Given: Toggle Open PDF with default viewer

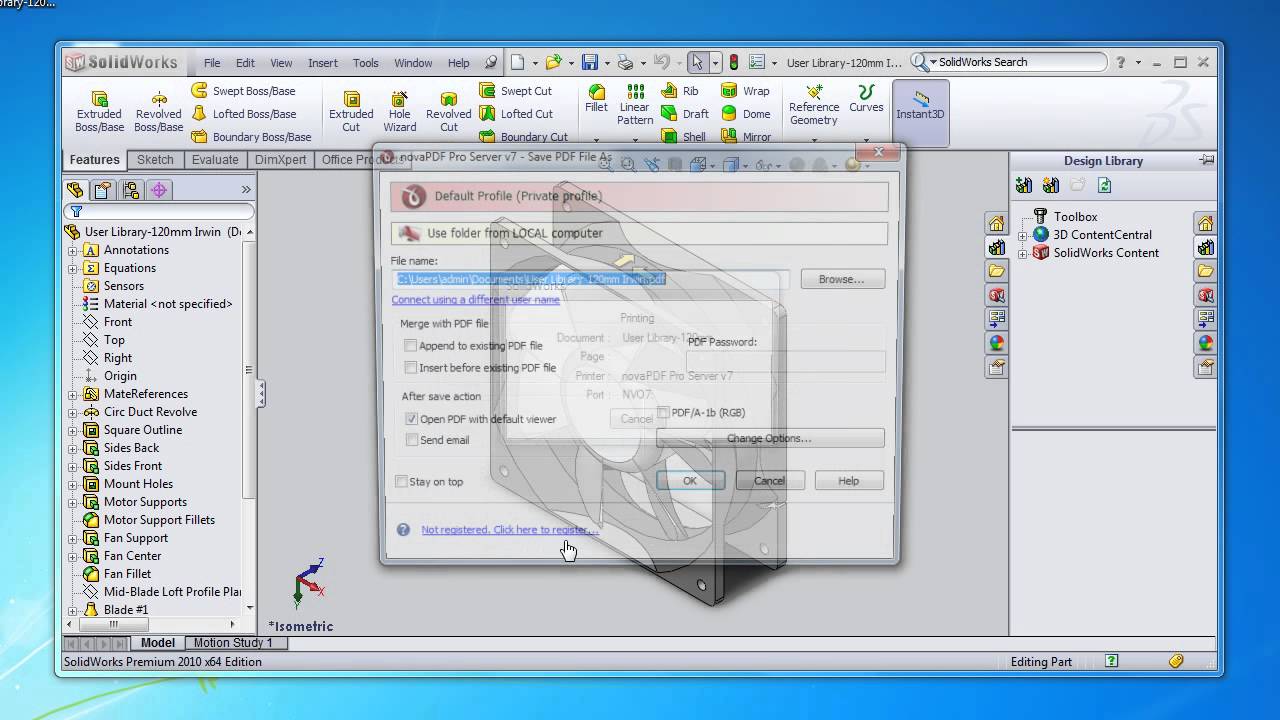Looking at the screenshot, I should coord(411,419).
